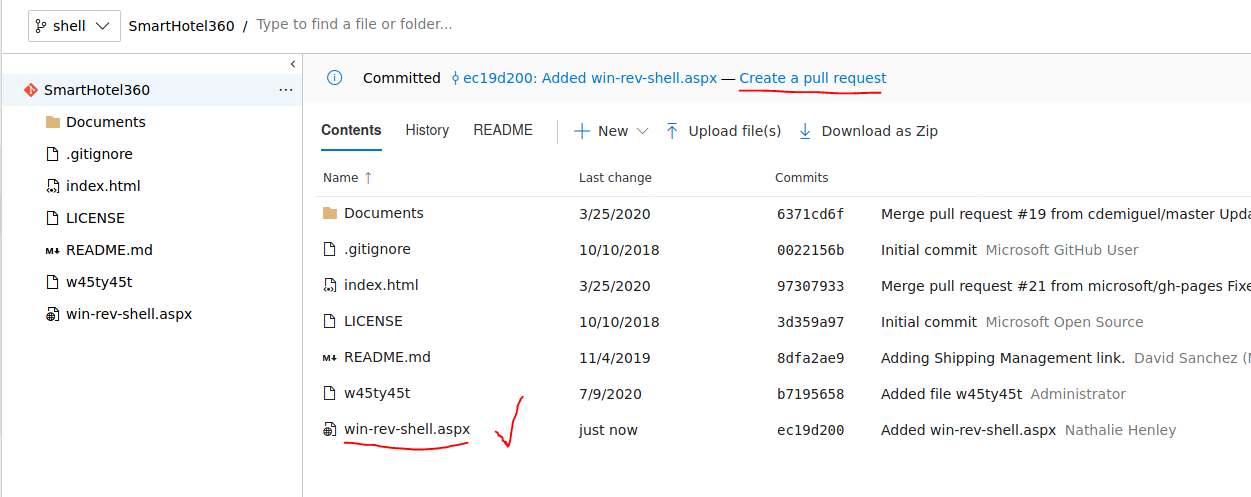Click the Documents folder icon in the list

pyautogui.click(x=330, y=213)
